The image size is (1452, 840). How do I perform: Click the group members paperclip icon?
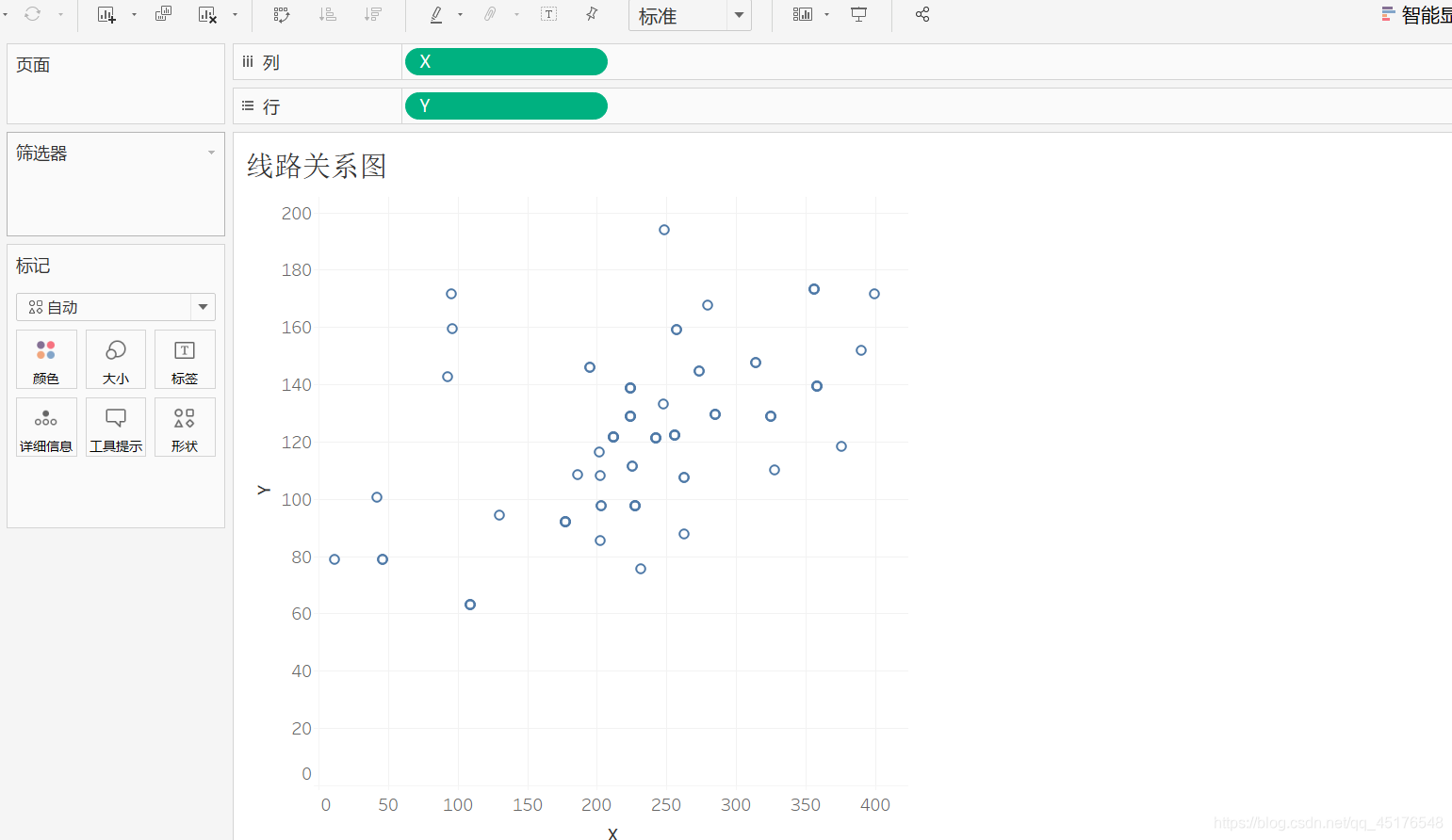click(x=490, y=14)
